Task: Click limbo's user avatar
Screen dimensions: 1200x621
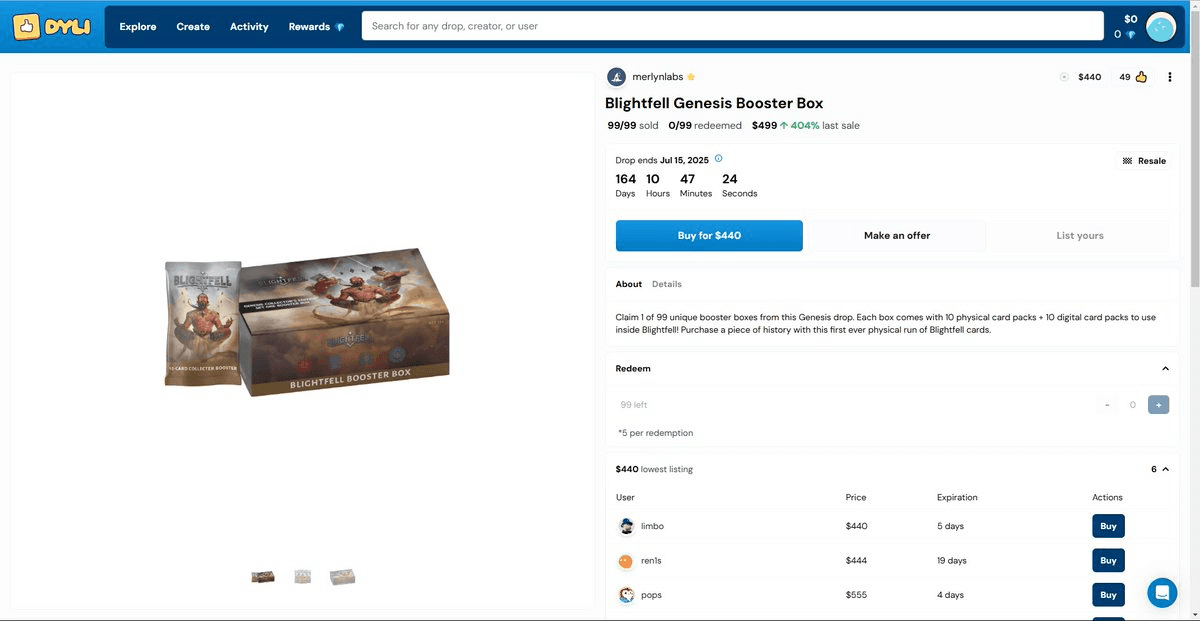Action: click(626, 526)
